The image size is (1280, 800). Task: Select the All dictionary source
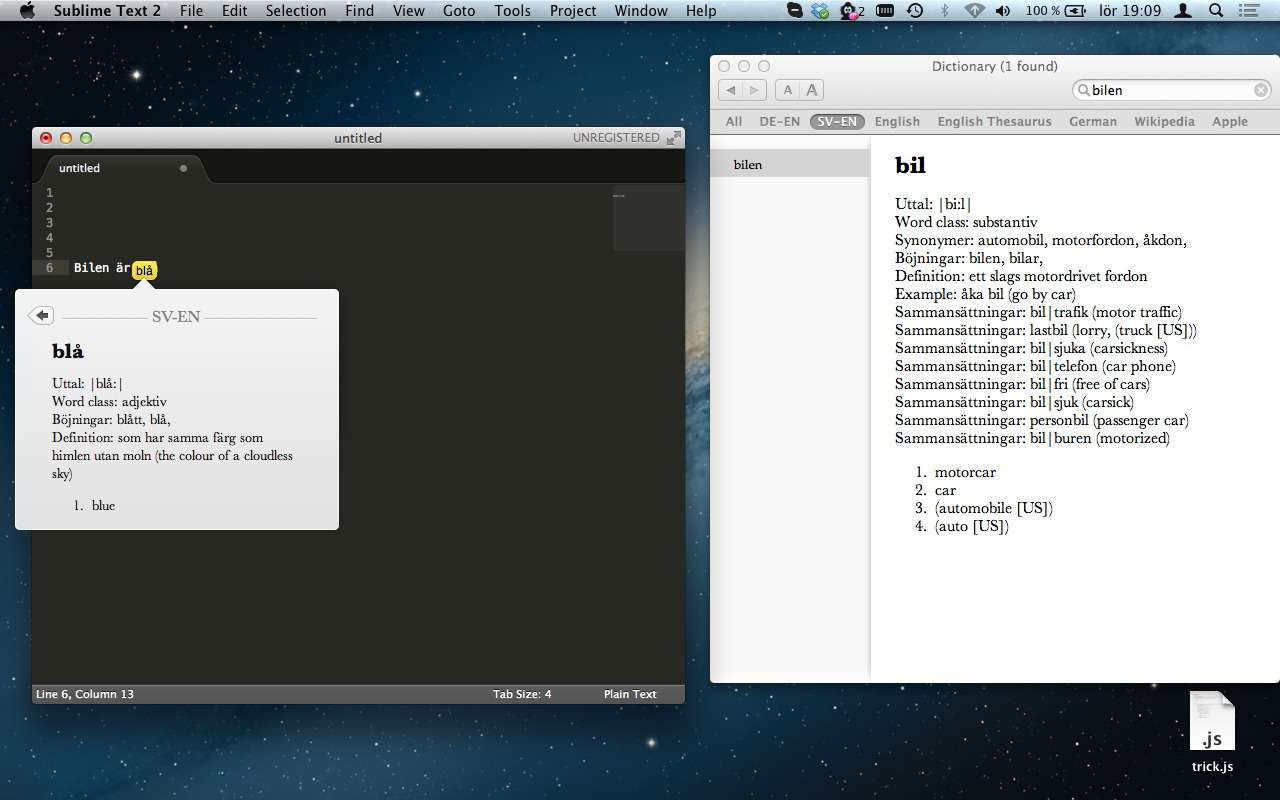pyautogui.click(x=734, y=121)
